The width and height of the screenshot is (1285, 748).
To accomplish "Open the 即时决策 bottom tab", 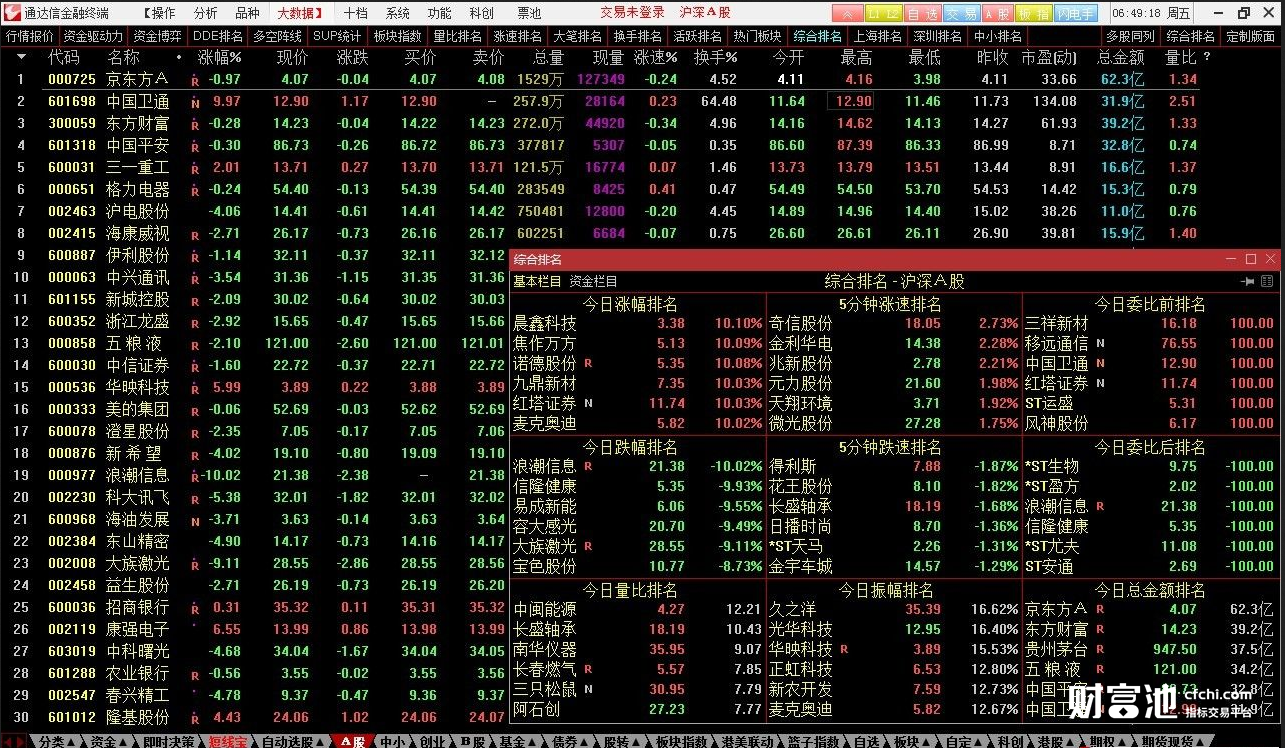I will pos(169,741).
